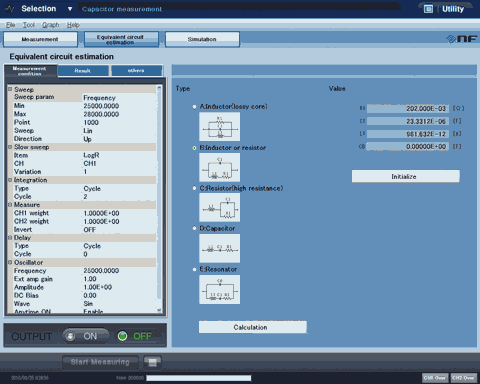Click the Calculation button
The image size is (480, 384).
click(x=253, y=327)
